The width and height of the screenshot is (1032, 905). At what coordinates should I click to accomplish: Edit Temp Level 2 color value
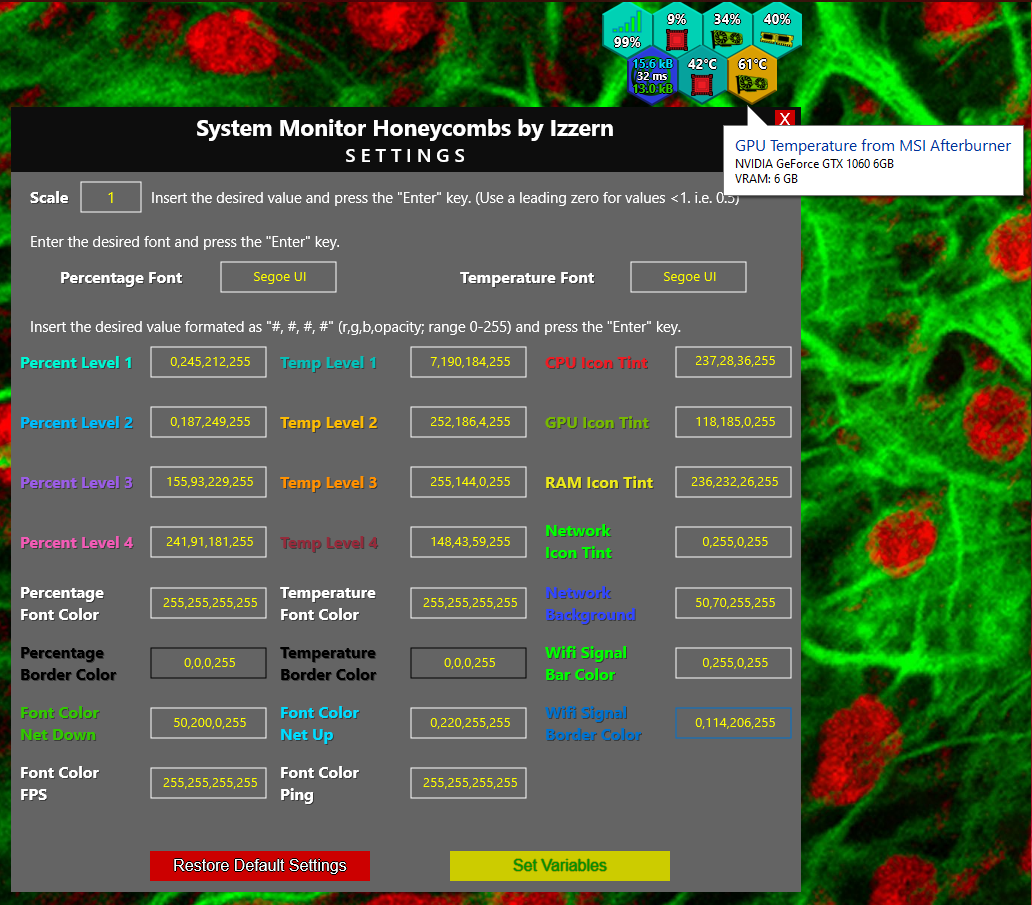[469, 422]
